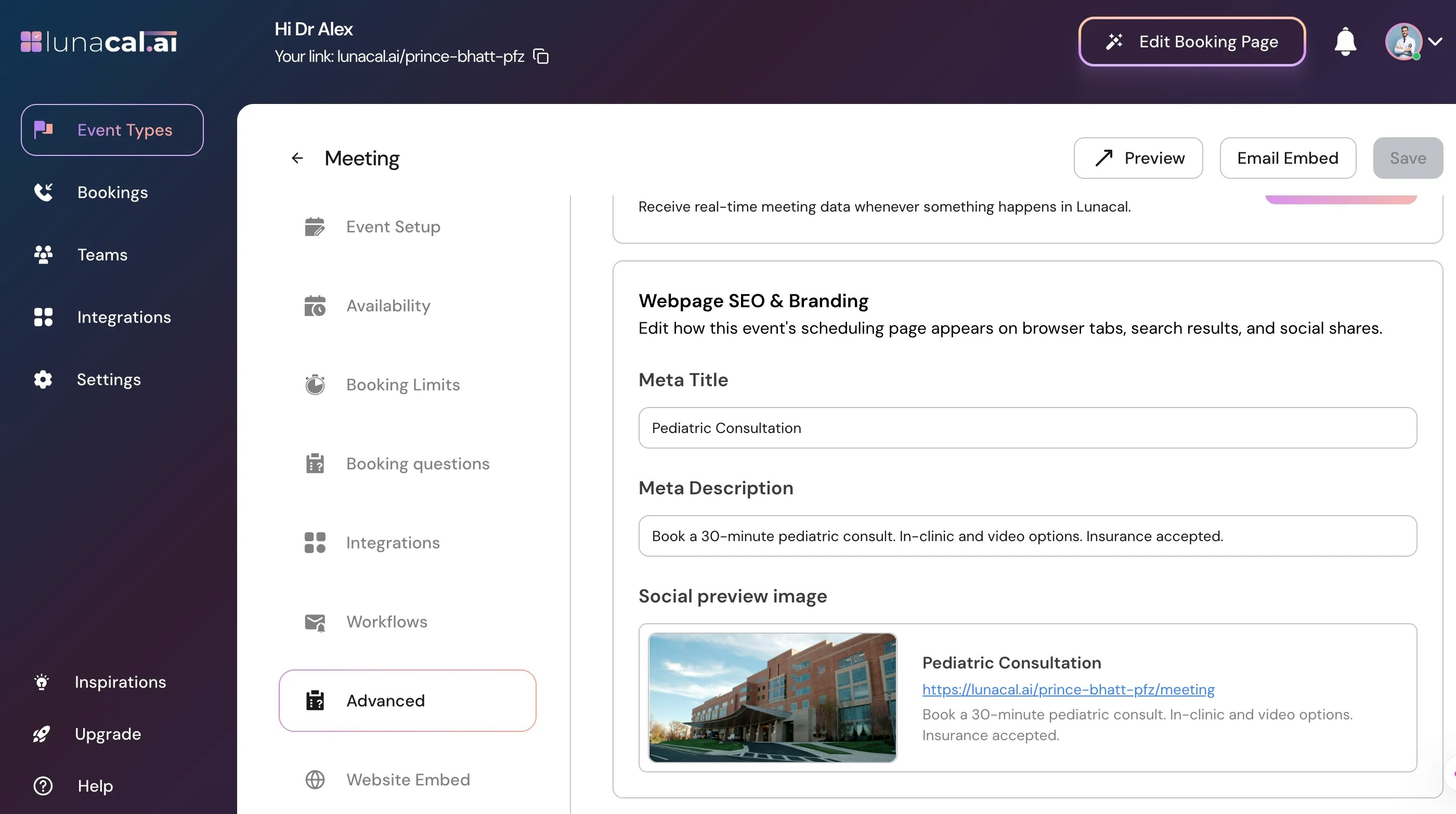Click the Inspirations lightbulb icon
The image size is (1456, 814).
point(42,682)
